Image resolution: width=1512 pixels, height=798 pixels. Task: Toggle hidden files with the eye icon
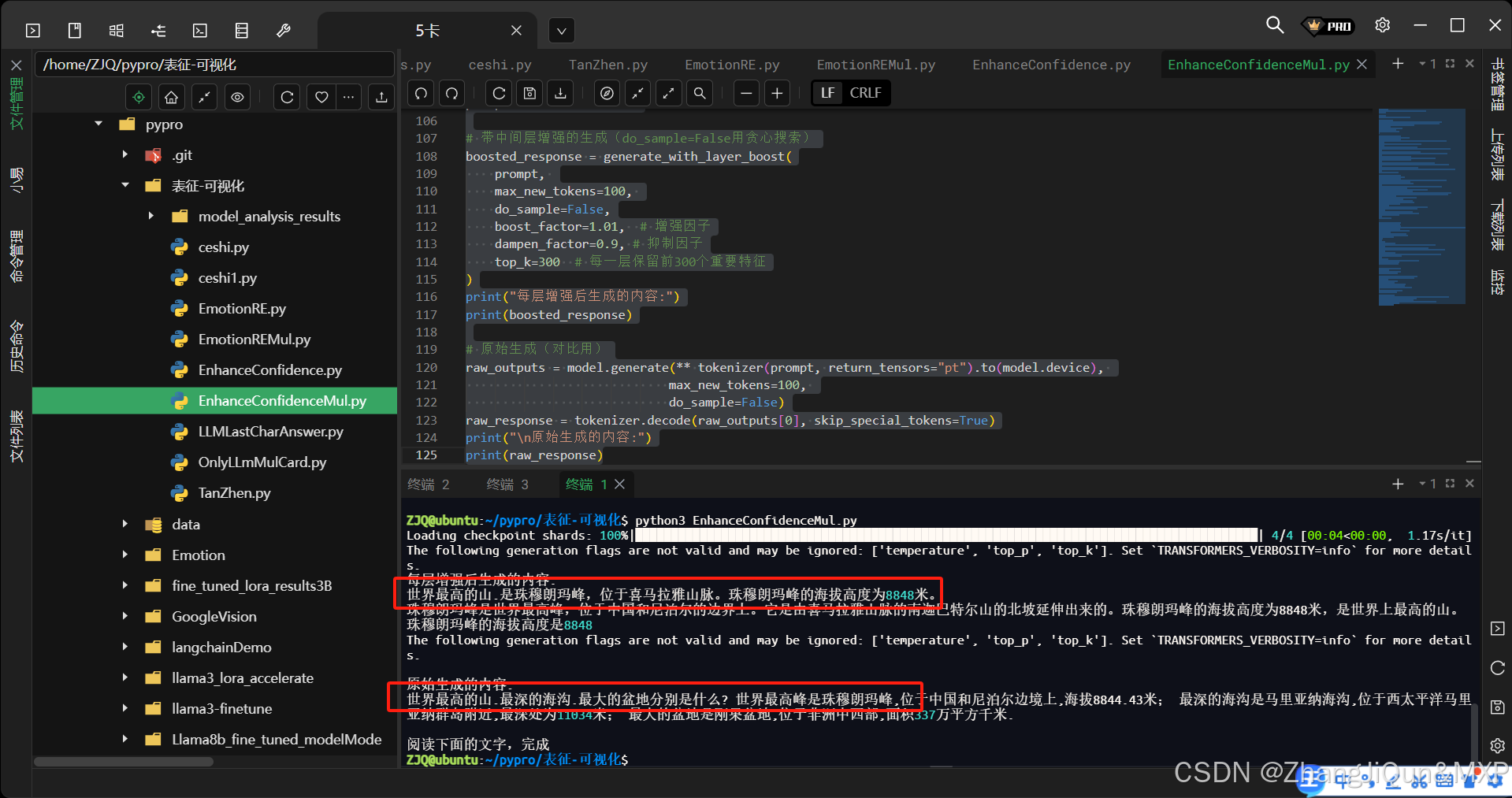[237, 97]
